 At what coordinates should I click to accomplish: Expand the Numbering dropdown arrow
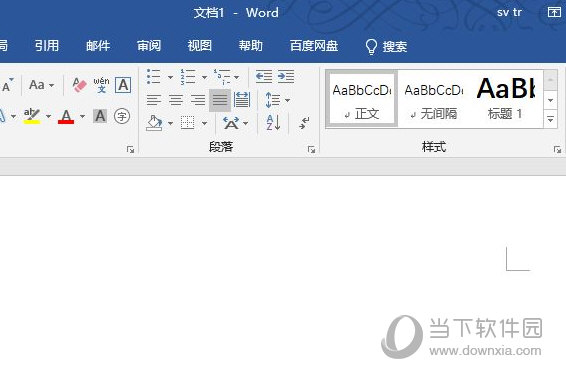(x=204, y=77)
